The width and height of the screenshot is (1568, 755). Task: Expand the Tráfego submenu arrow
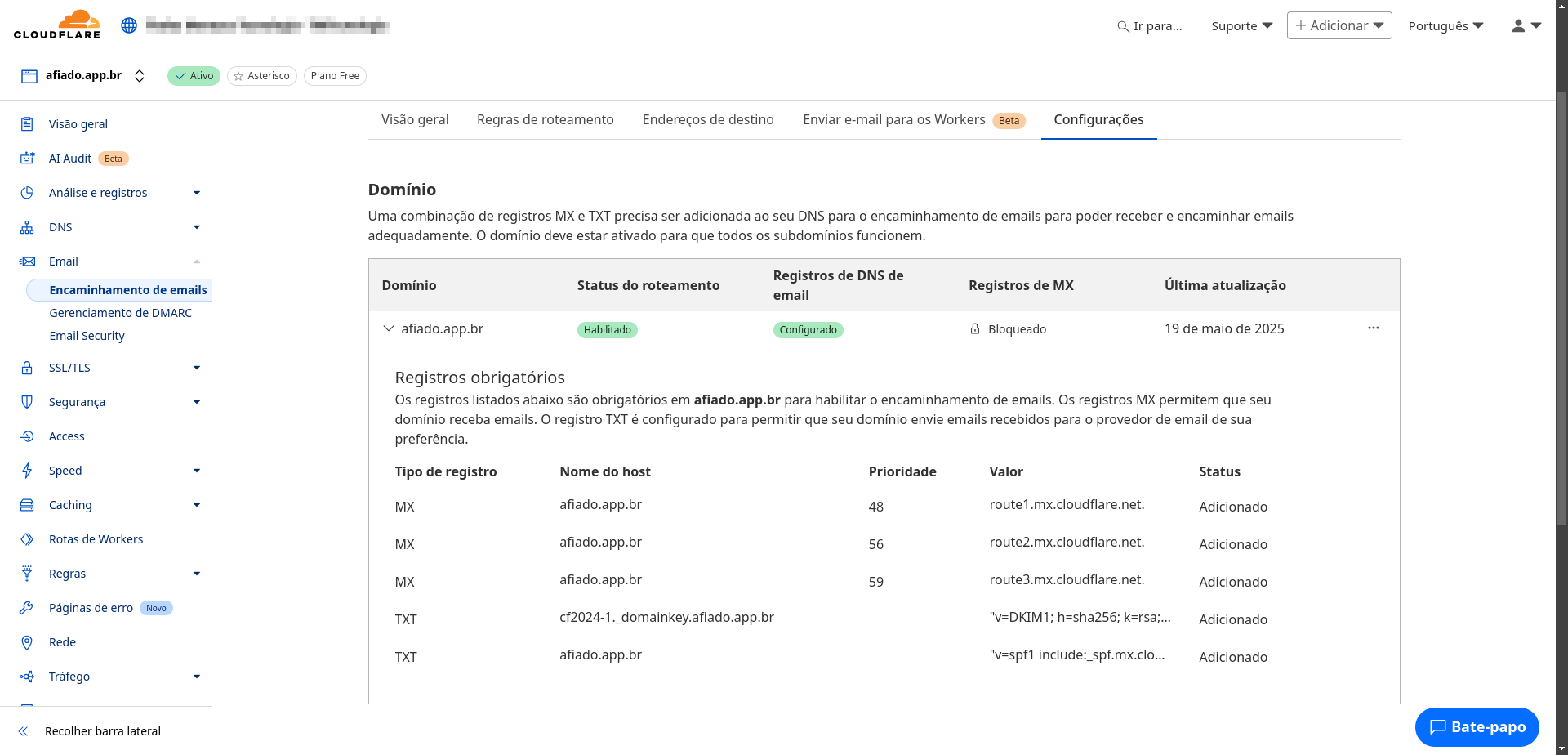coord(197,677)
